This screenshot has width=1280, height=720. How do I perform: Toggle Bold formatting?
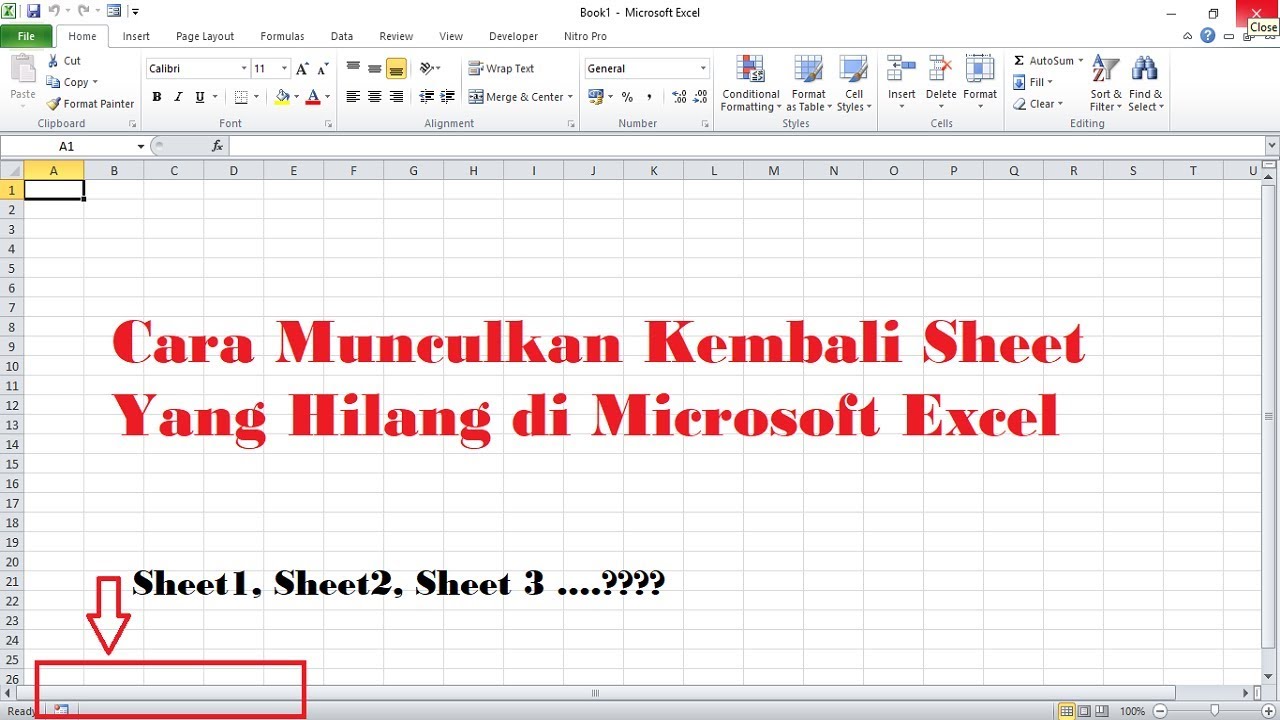click(x=157, y=97)
